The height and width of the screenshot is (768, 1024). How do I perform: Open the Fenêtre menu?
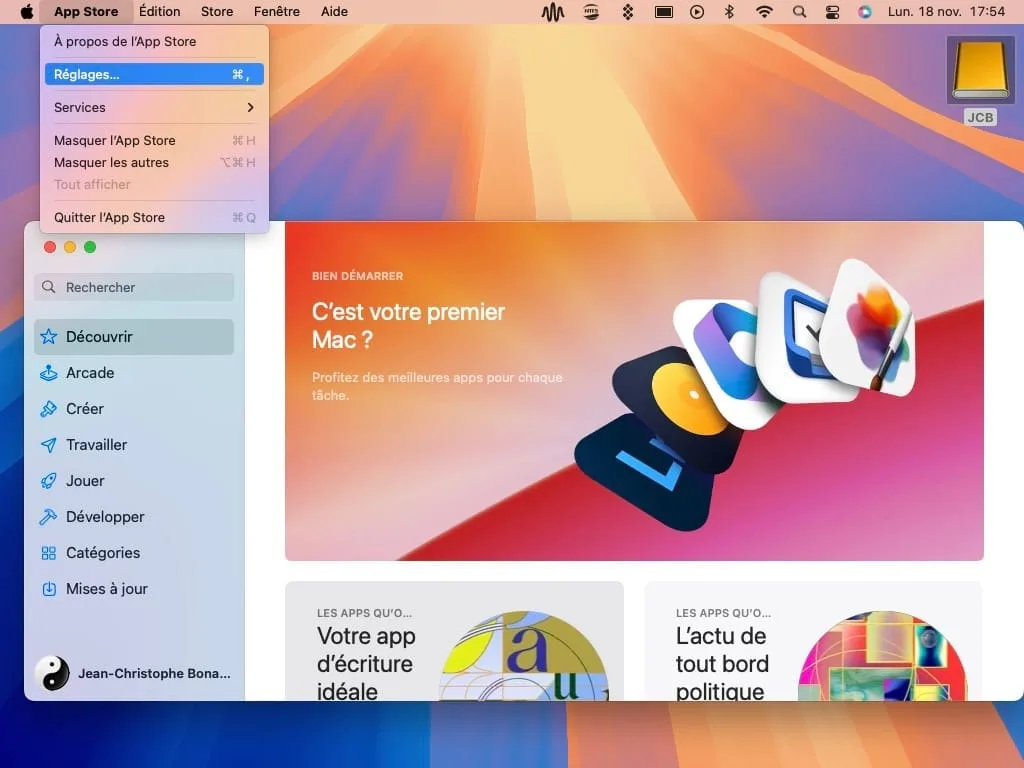pyautogui.click(x=277, y=12)
